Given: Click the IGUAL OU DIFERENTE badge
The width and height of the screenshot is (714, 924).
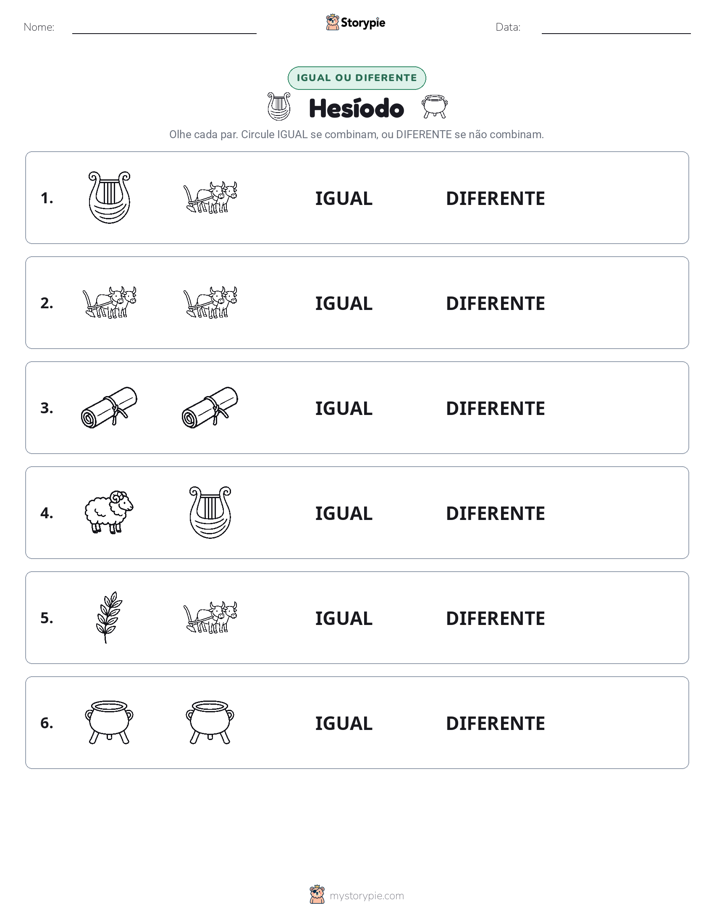Looking at the screenshot, I should 356,78.
